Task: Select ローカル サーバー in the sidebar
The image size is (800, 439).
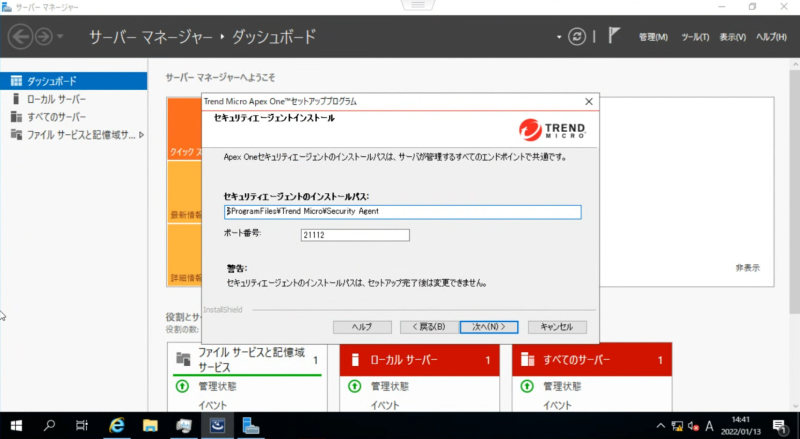Action: pyautogui.click(x=73, y=99)
